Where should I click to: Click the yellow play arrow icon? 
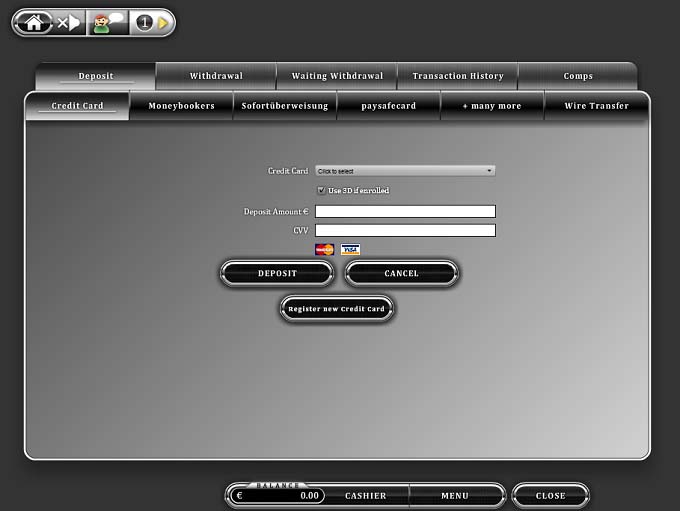(x=163, y=22)
